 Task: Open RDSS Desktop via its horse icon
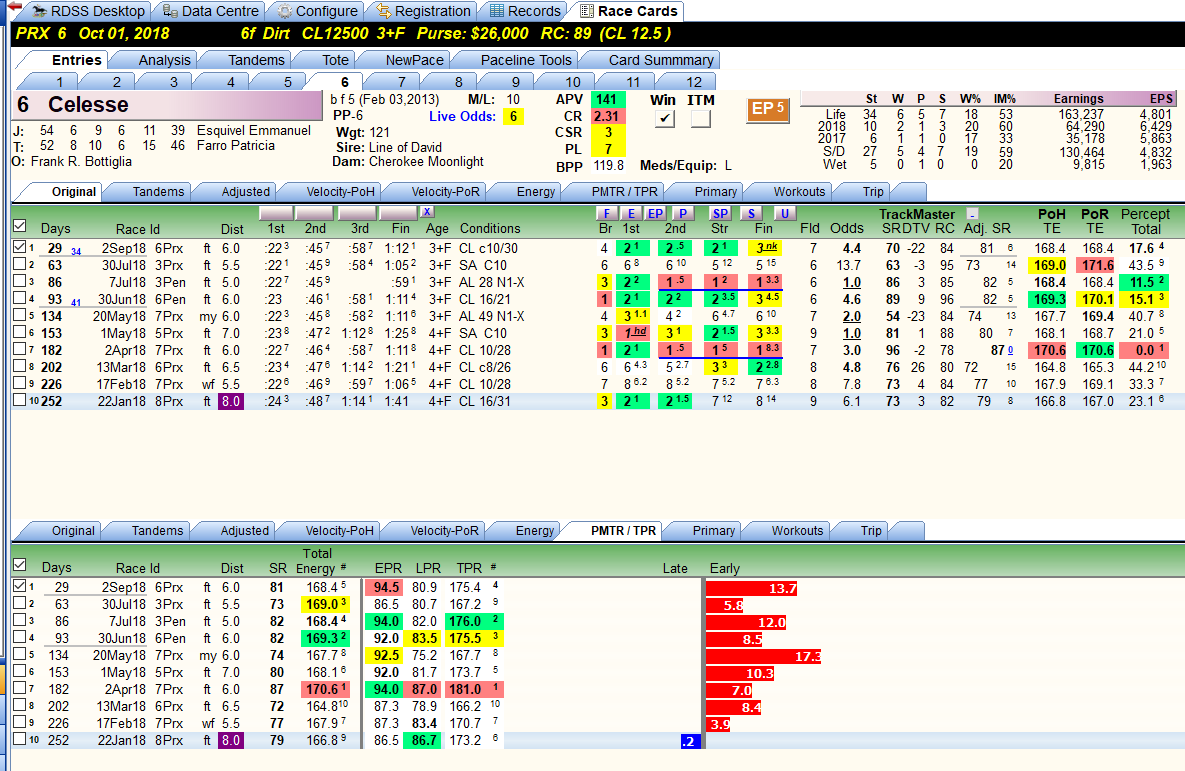click(39, 11)
